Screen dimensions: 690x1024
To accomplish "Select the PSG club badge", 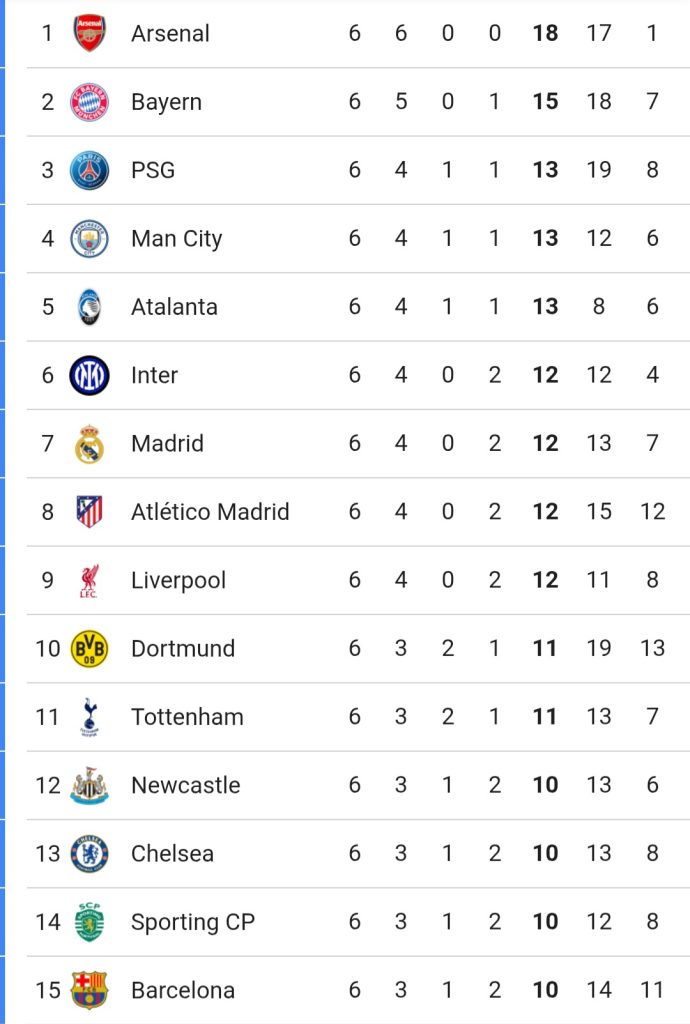I will tap(89, 170).
